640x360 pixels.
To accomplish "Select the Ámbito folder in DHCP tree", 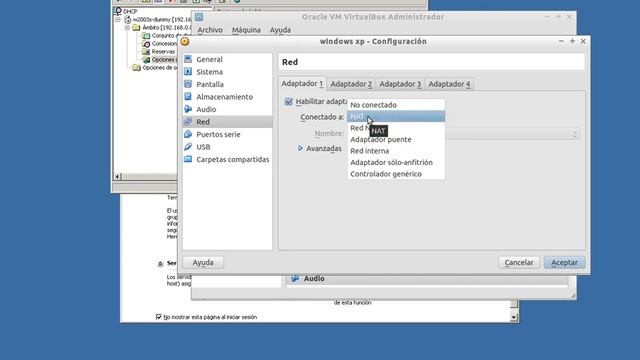I will [x=162, y=27].
